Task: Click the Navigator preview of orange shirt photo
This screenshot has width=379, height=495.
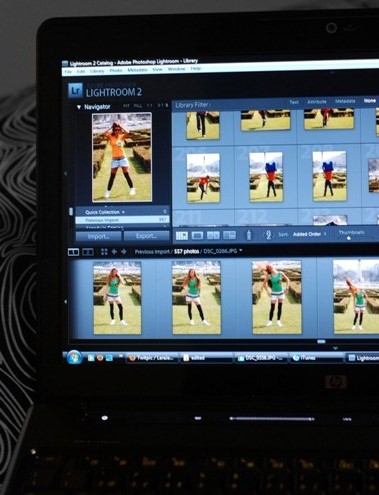Action: (122, 157)
